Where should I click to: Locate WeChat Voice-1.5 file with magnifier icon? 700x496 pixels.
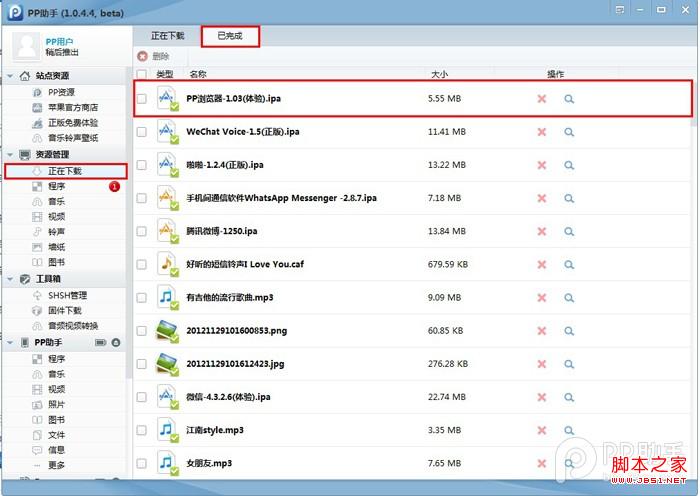(x=569, y=132)
